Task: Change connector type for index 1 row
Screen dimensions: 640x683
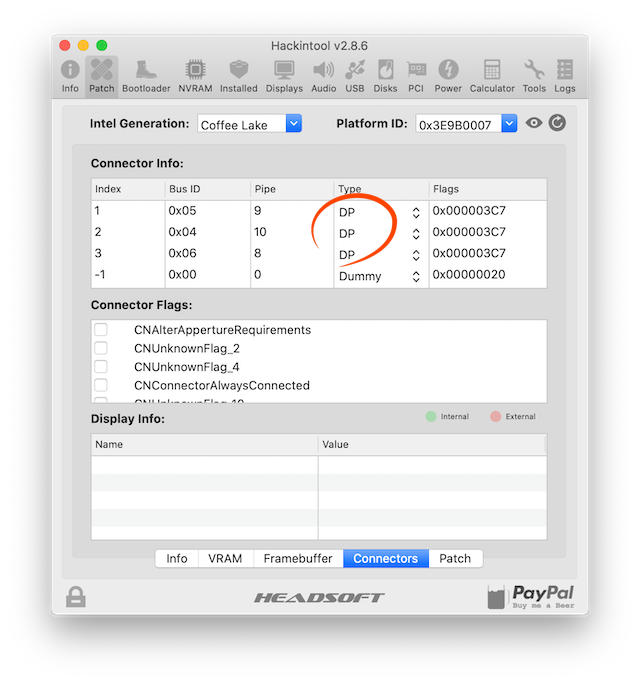Action: [x=416, y=213]
